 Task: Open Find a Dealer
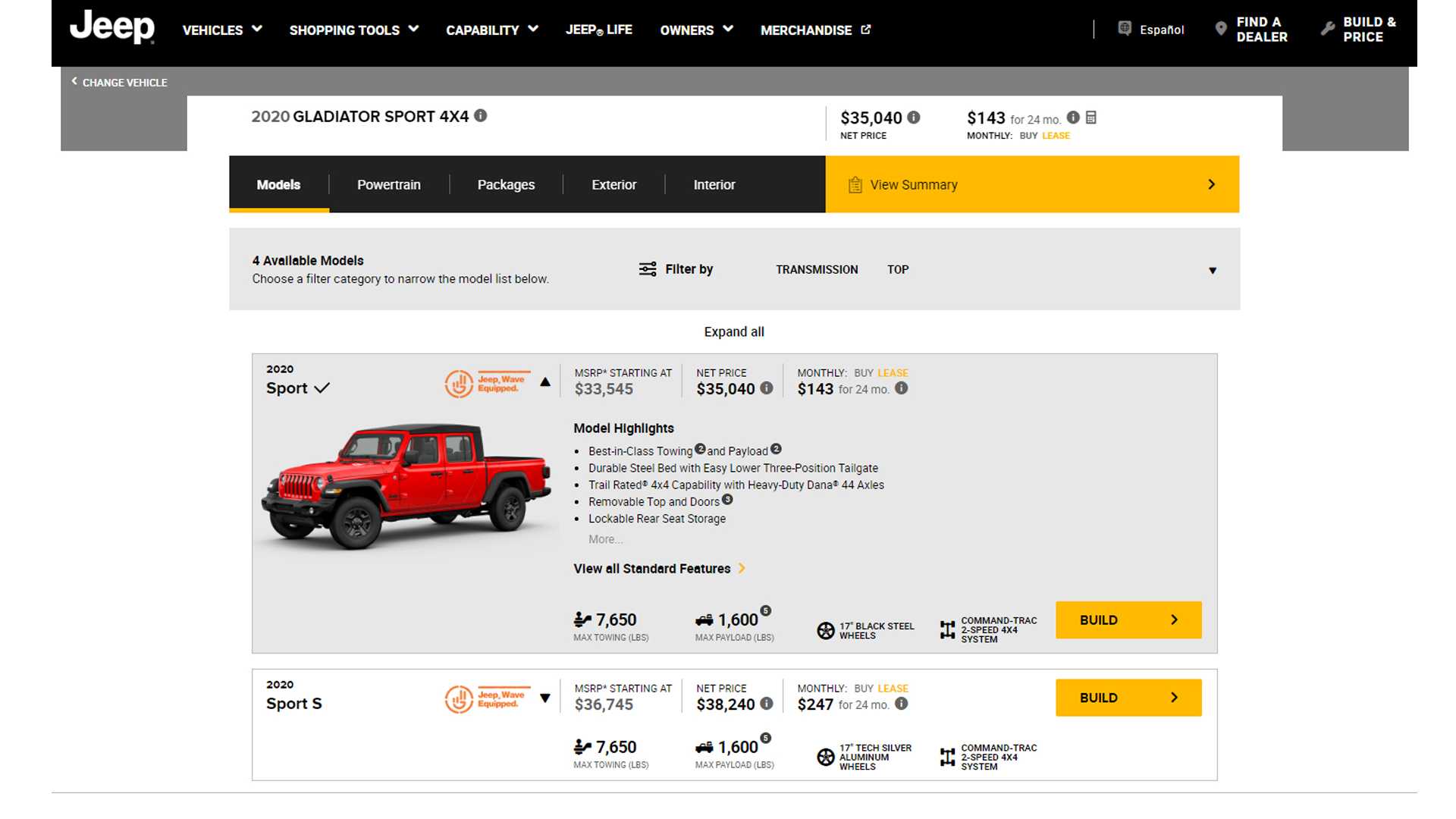tap(1251, 30)
